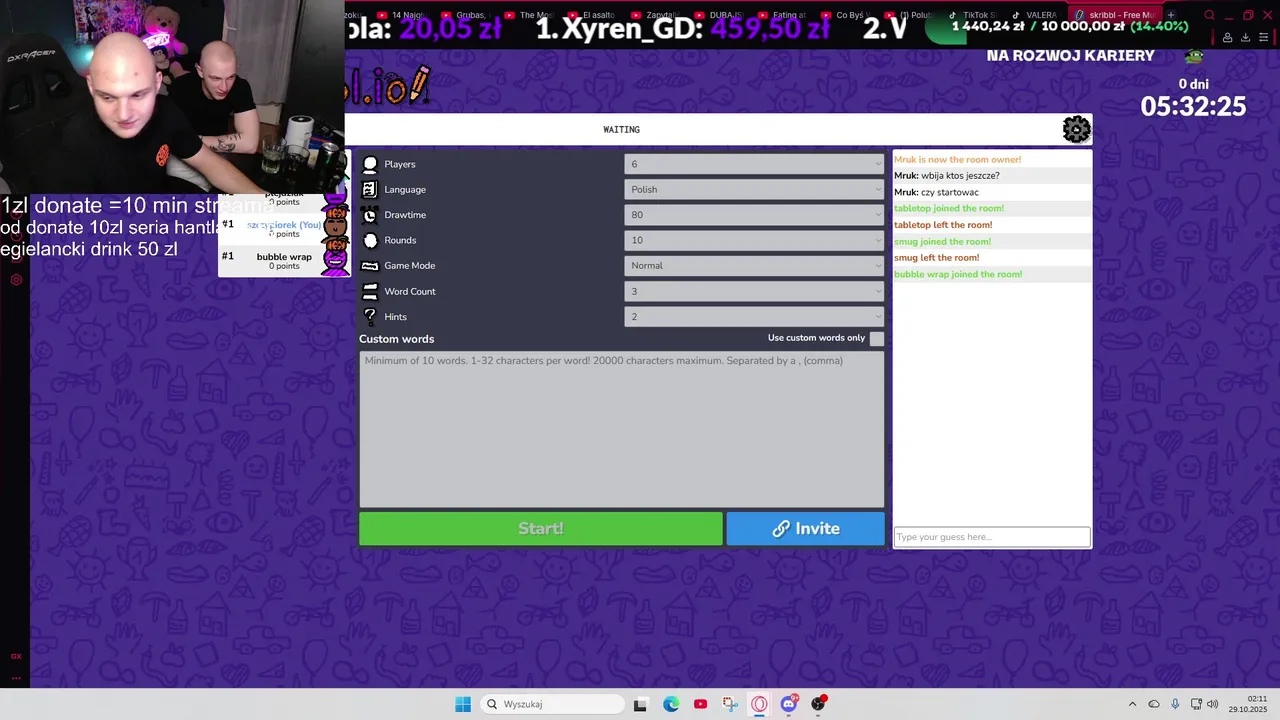Open microphone tray icon
1280x720 pixels.
pyautogui.click(x=1175, y=704)
